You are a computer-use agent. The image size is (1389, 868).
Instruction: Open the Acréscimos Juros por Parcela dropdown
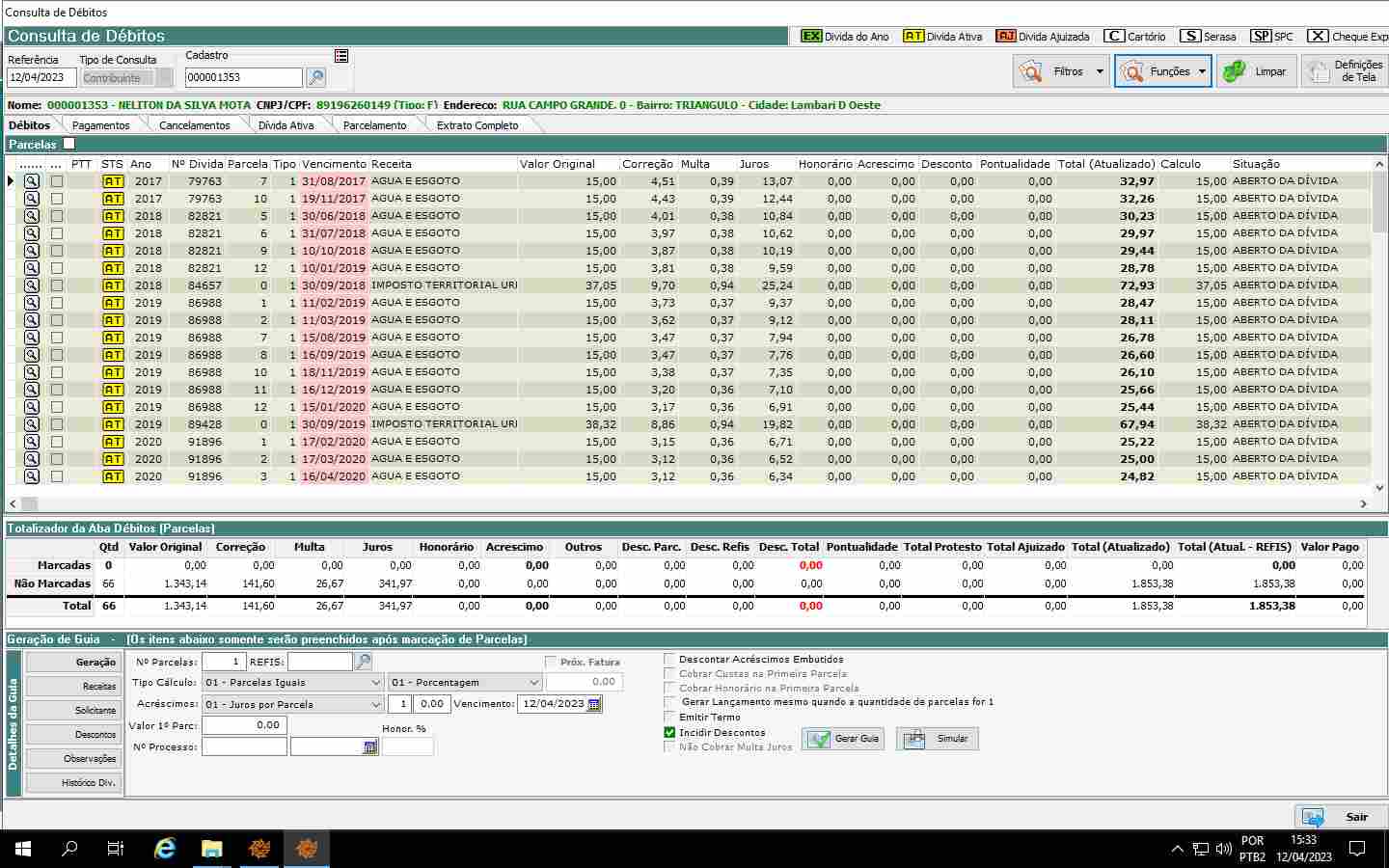pyautogui.click(x=376, y=705)
